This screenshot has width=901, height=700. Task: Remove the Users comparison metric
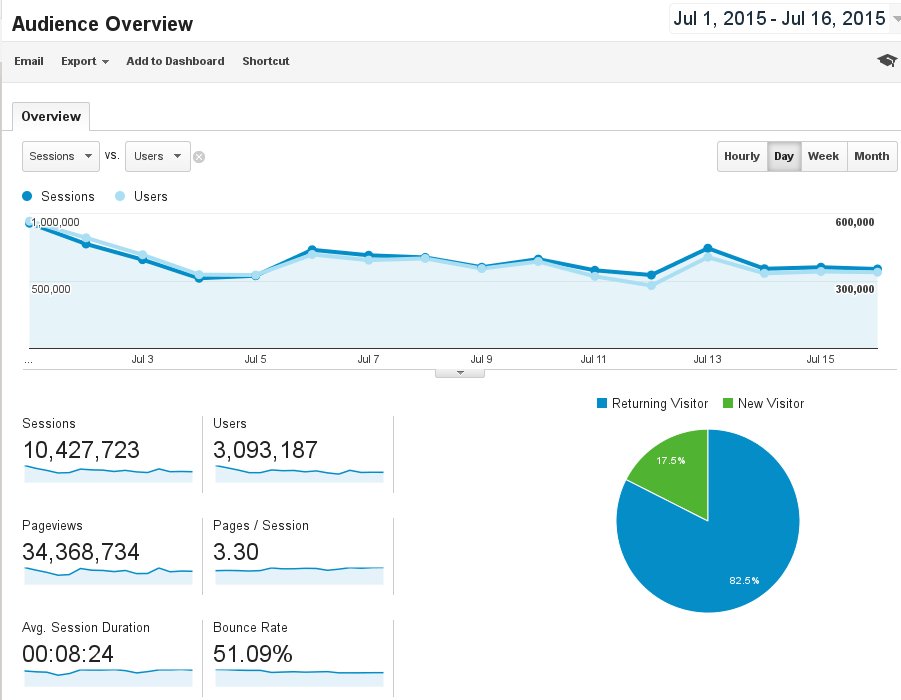pyautogui.click(x=199, y=157)
